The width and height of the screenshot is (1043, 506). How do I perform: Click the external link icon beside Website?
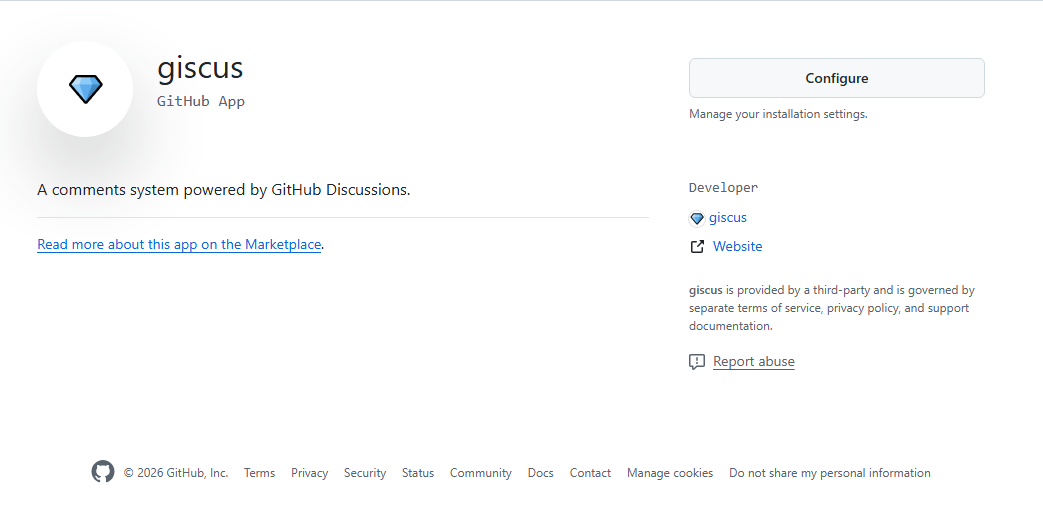pos(696,247)
